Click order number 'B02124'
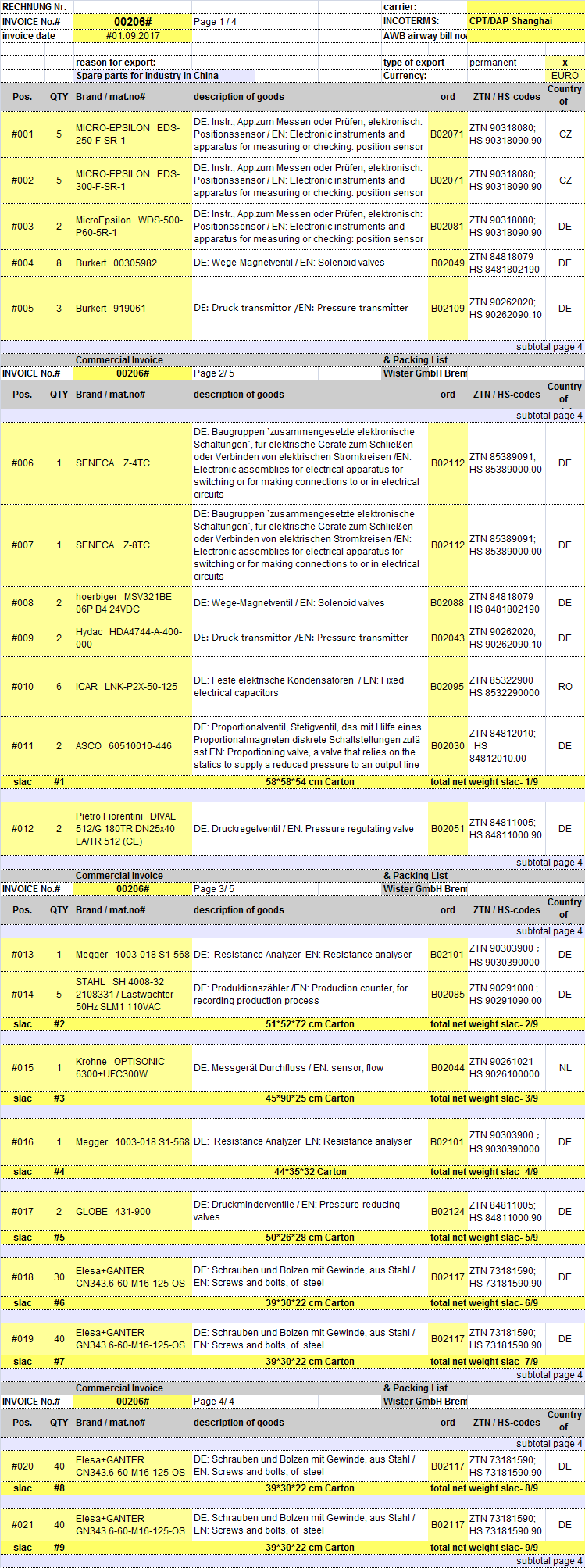This screenshot has width=585, height=1568. tap(448, 1212)
